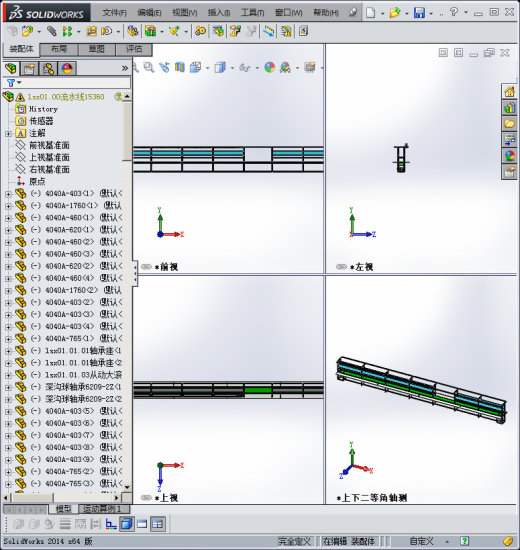Open the FeatureManager design tree tab
Screen dimensions: 520x550
11,68
